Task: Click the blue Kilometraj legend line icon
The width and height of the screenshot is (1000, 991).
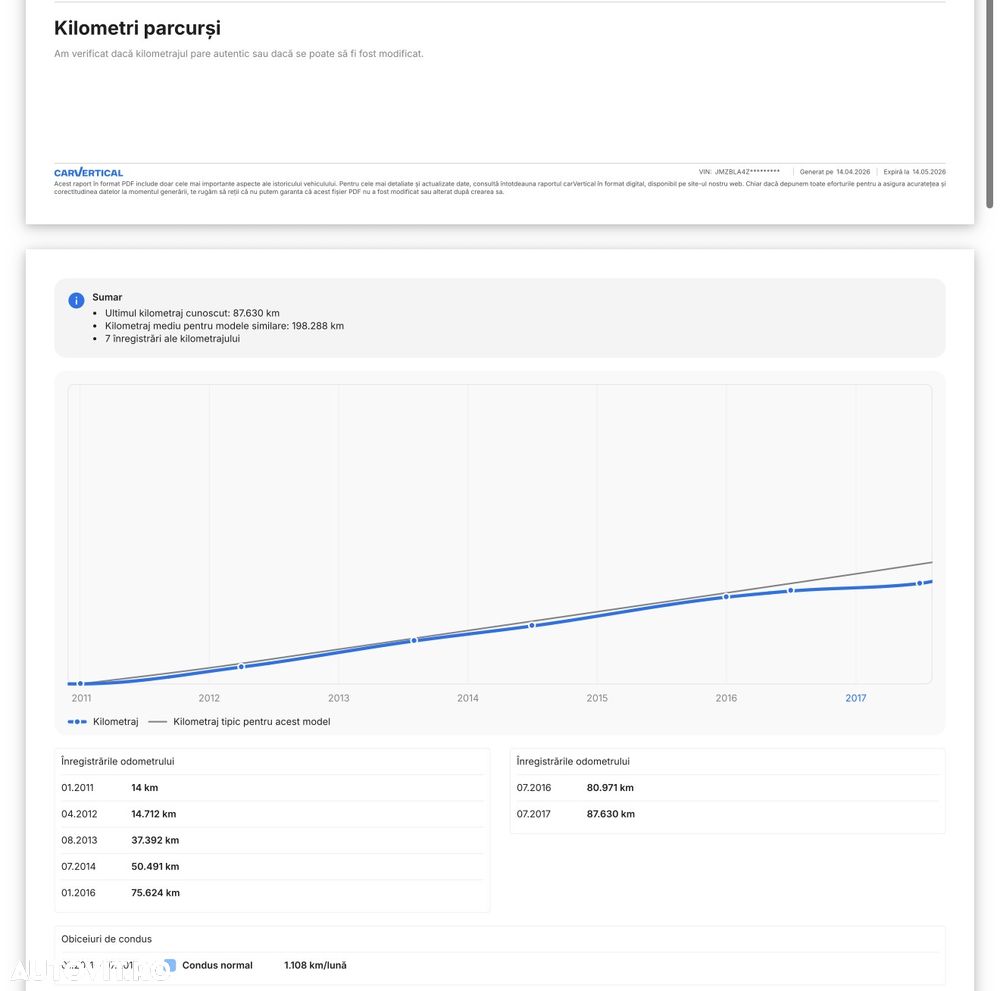Action: point(77,722)
